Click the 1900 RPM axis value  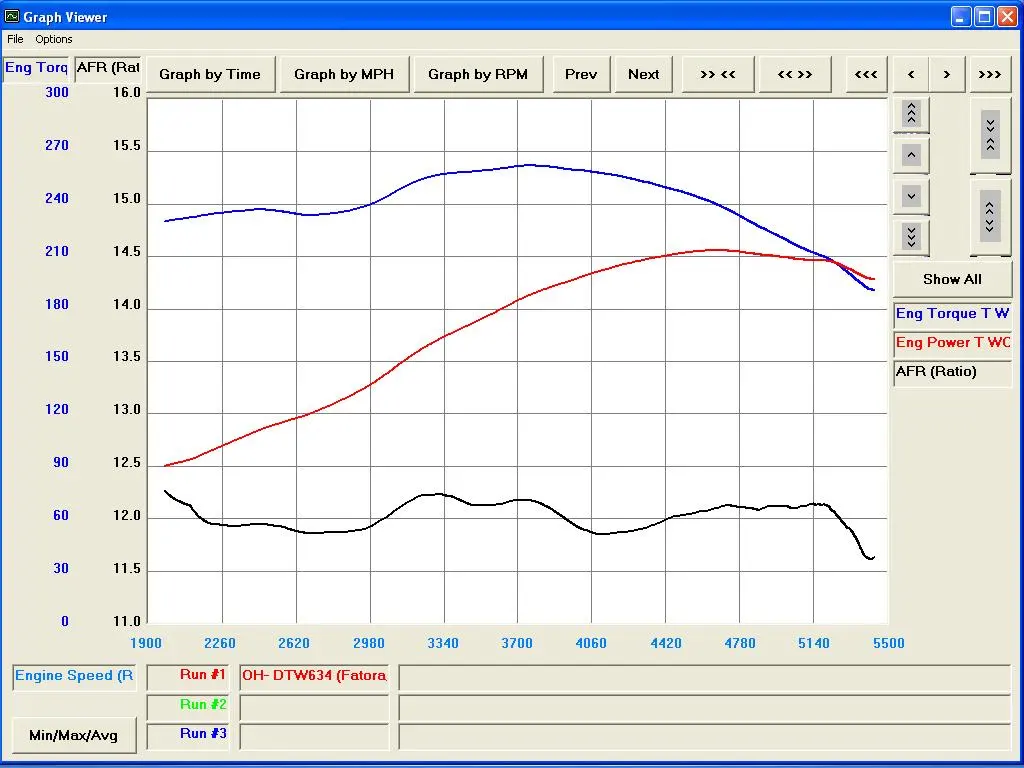146,644
